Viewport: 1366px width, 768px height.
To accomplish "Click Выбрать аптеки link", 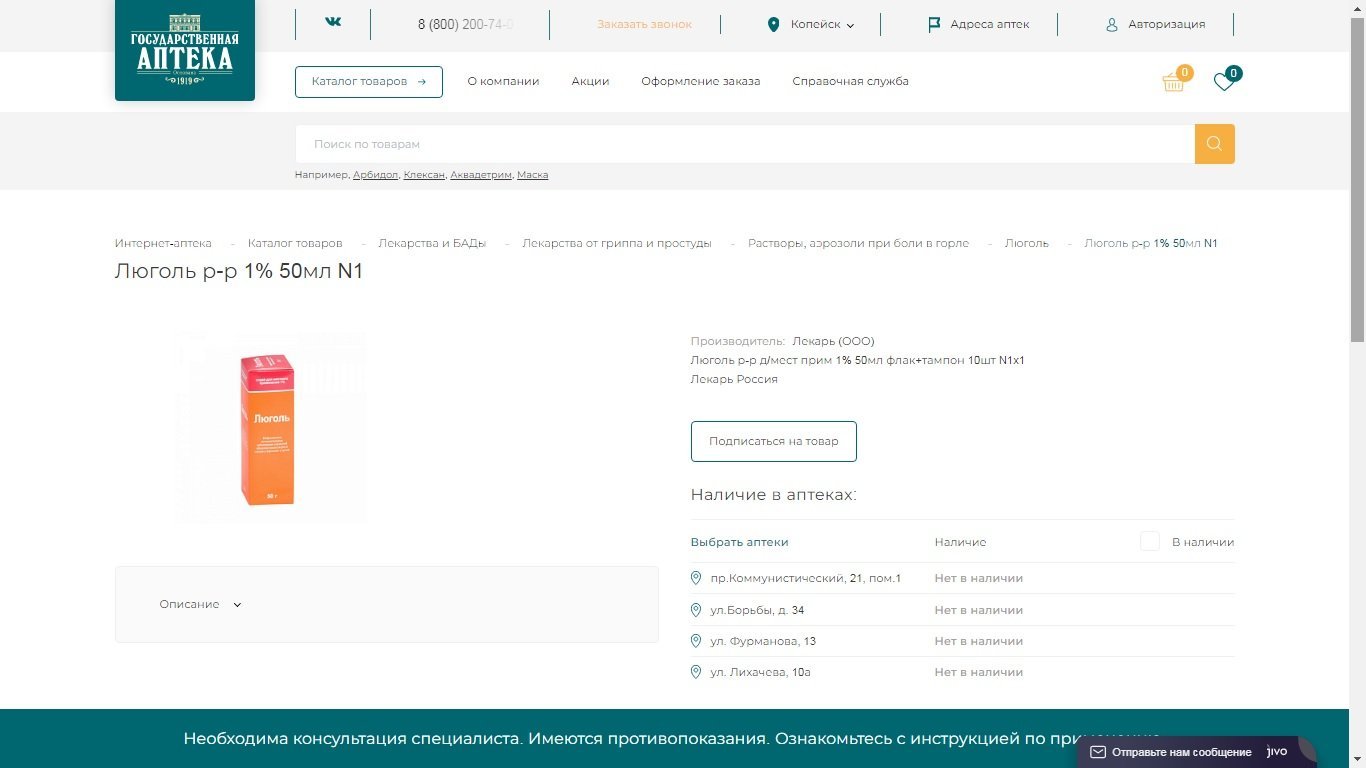I will [x=739, y=542].
